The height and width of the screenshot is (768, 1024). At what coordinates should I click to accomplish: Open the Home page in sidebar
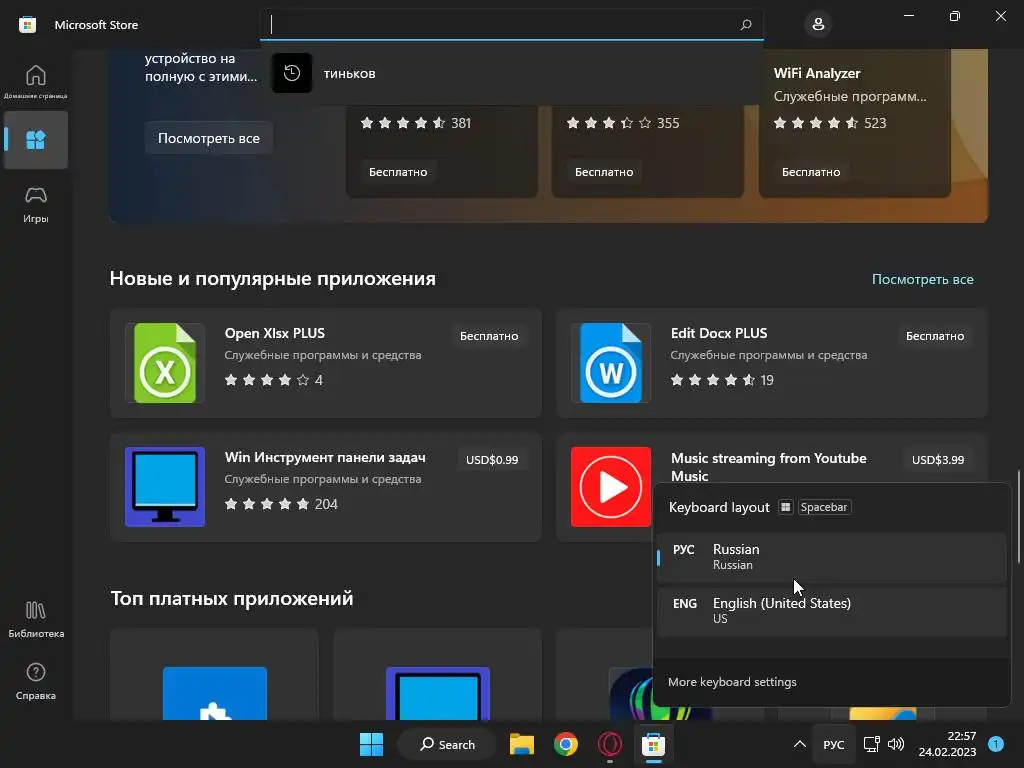point(35,81)
